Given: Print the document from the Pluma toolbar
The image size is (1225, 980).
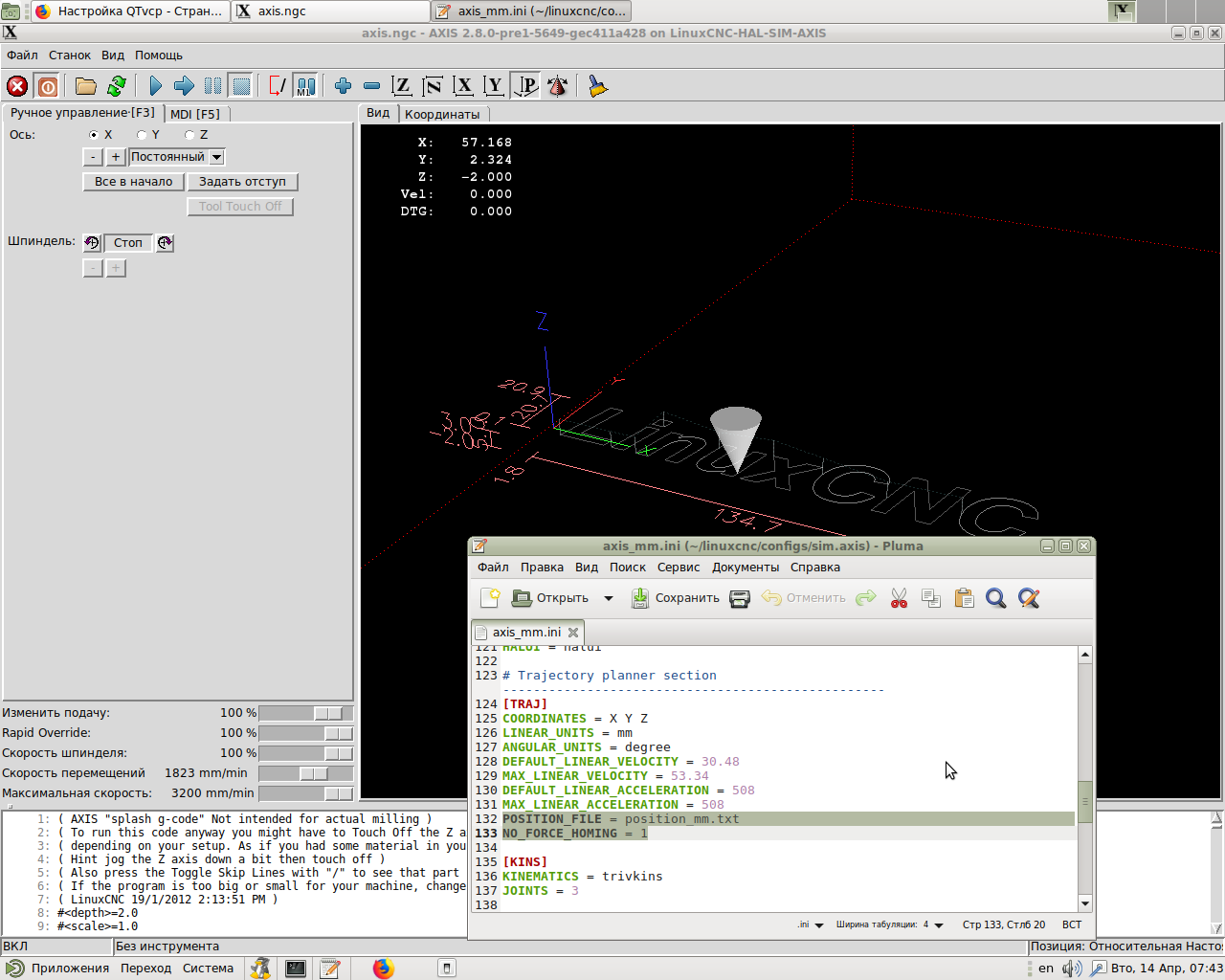Looking at the screenshot, I should (740, 598).
